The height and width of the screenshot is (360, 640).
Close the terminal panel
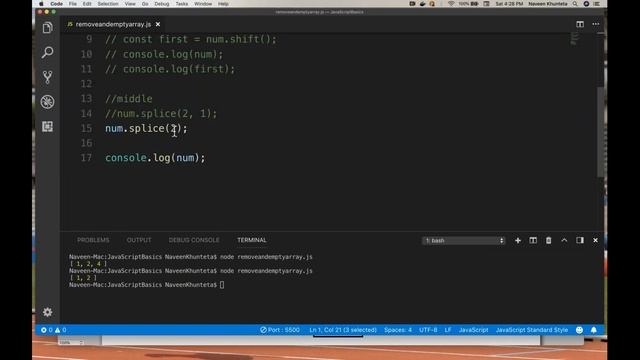596,240
